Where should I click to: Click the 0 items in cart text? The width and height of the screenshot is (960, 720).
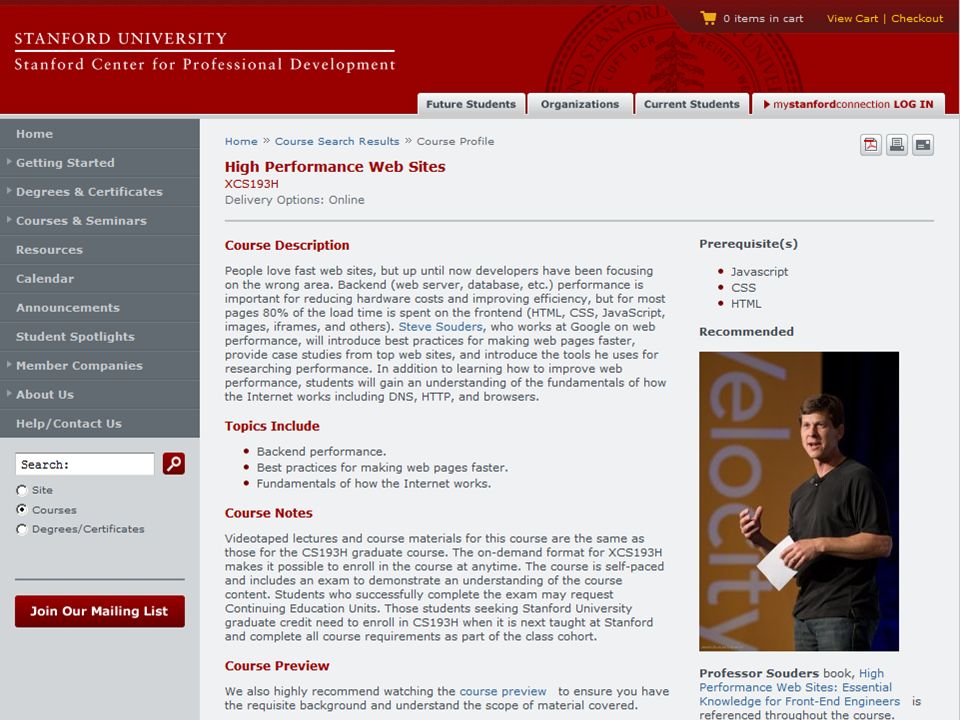763,18
